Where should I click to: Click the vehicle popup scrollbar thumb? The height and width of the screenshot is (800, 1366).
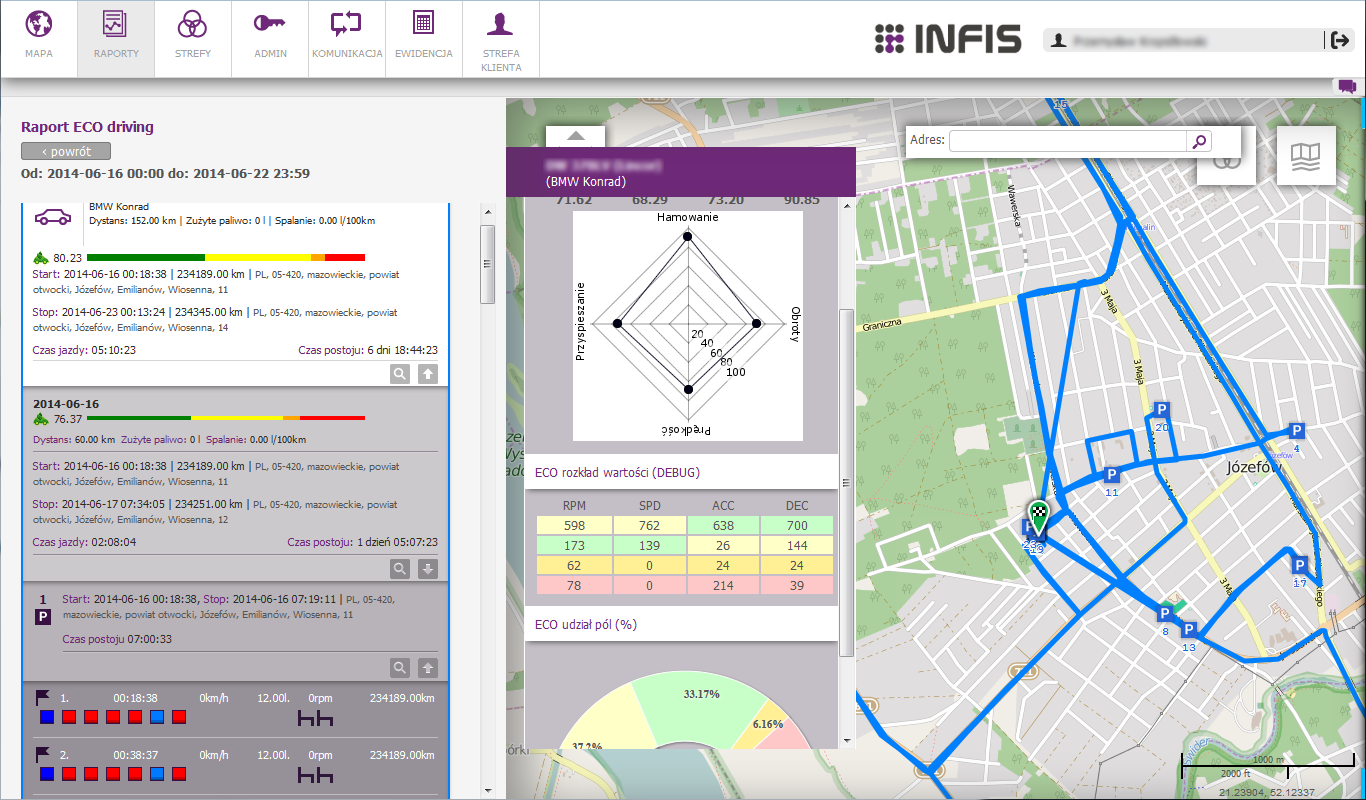click(x=847, y=482)
